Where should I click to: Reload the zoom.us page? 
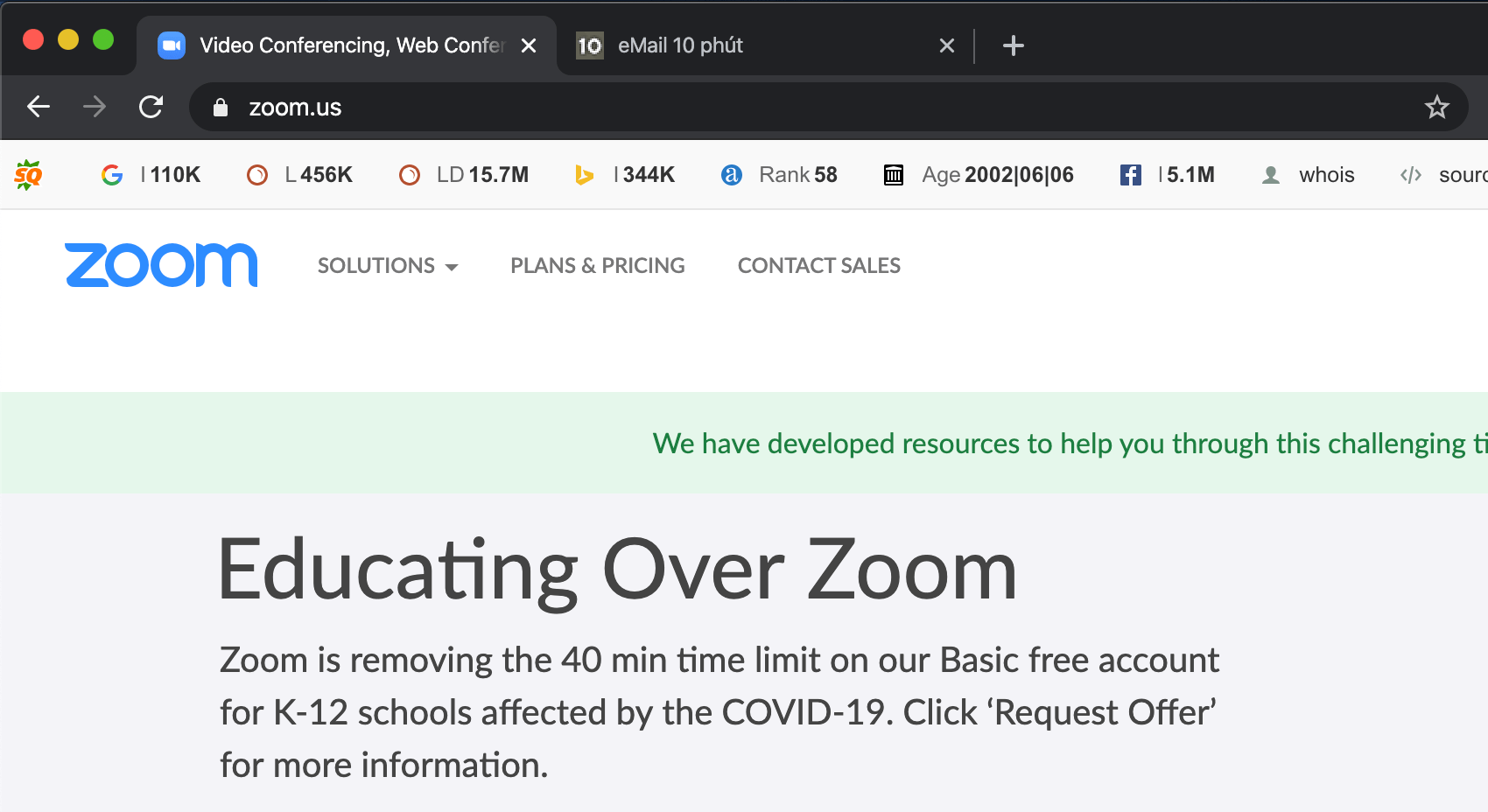[x=151, y=107]
